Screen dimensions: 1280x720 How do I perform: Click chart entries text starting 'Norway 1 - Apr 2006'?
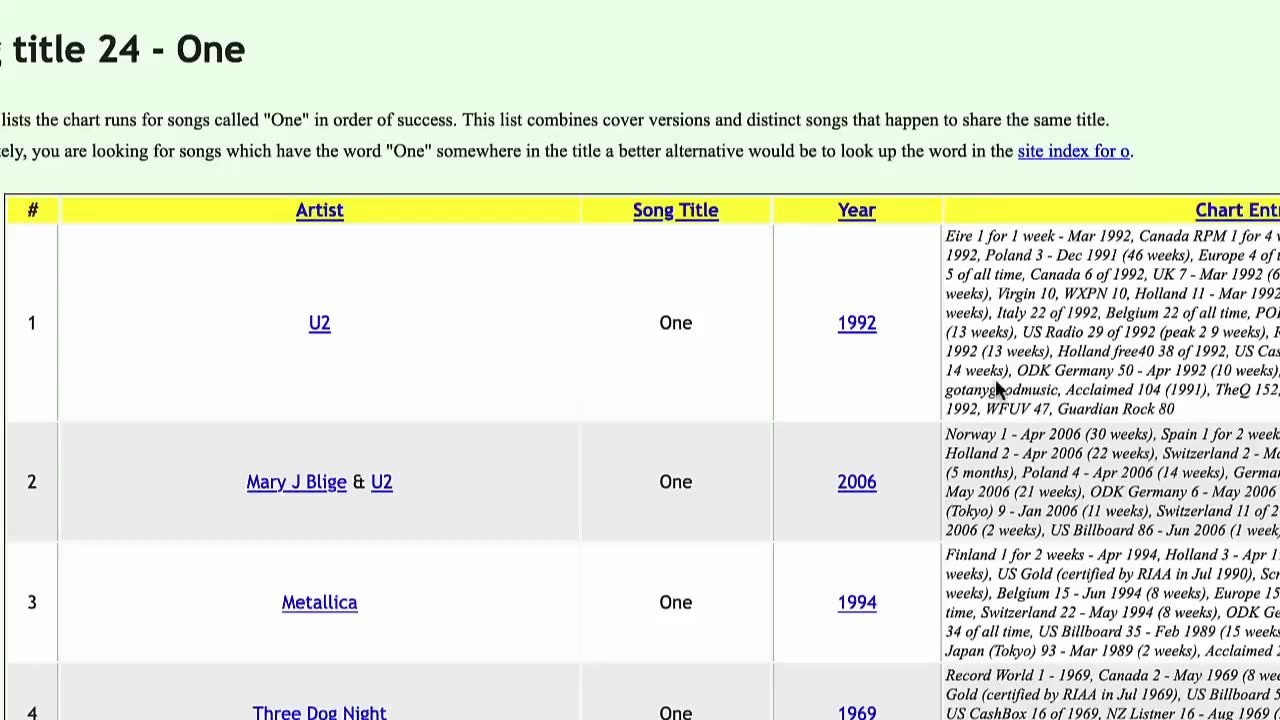pos(1112,482)
